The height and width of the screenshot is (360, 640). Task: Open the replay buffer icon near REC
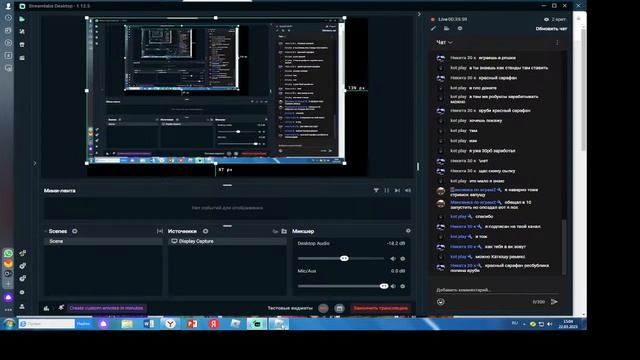tap(340, 308)
